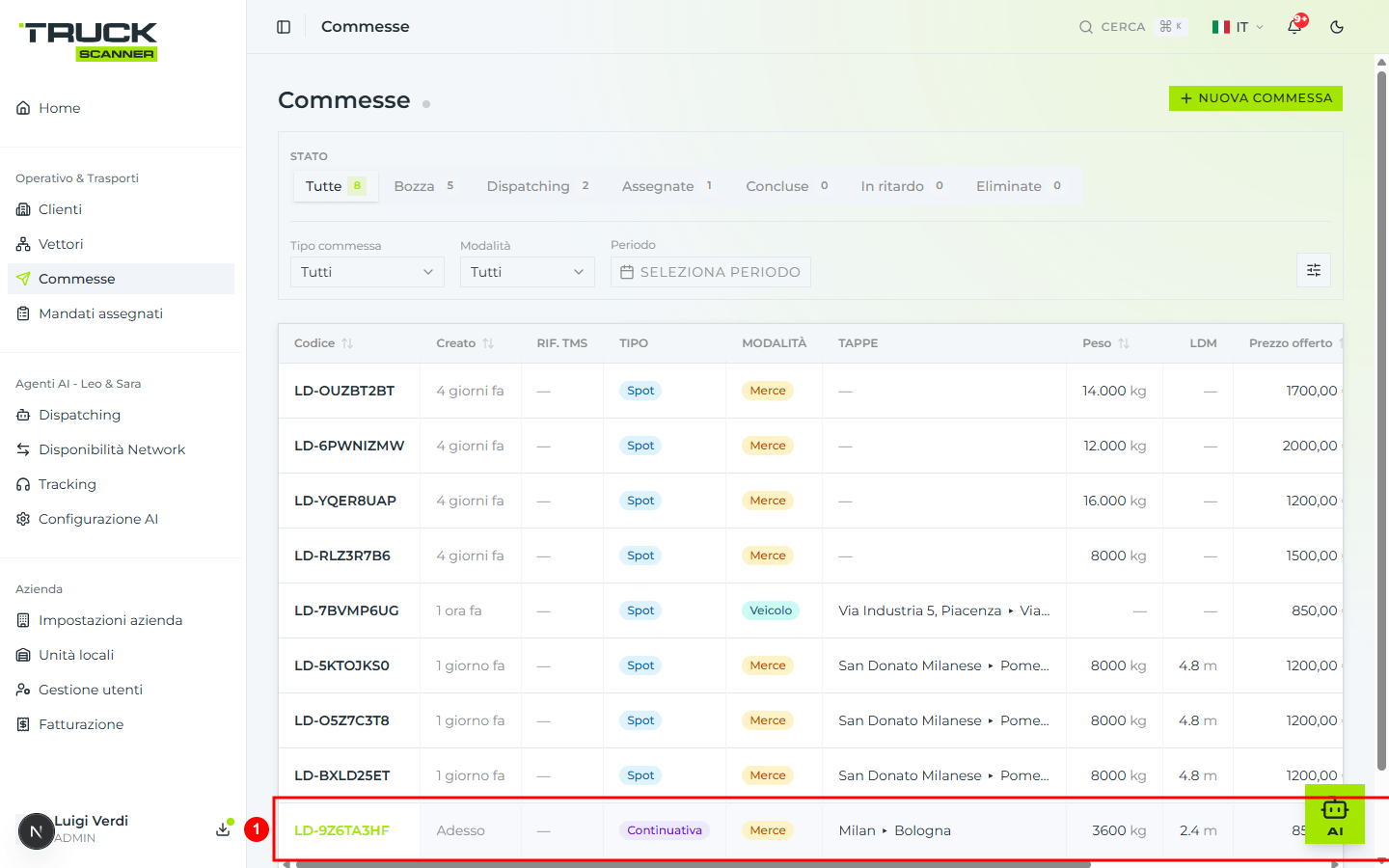
Task: Open Dispatching in AI agents section
Action: tap(121, 415)
